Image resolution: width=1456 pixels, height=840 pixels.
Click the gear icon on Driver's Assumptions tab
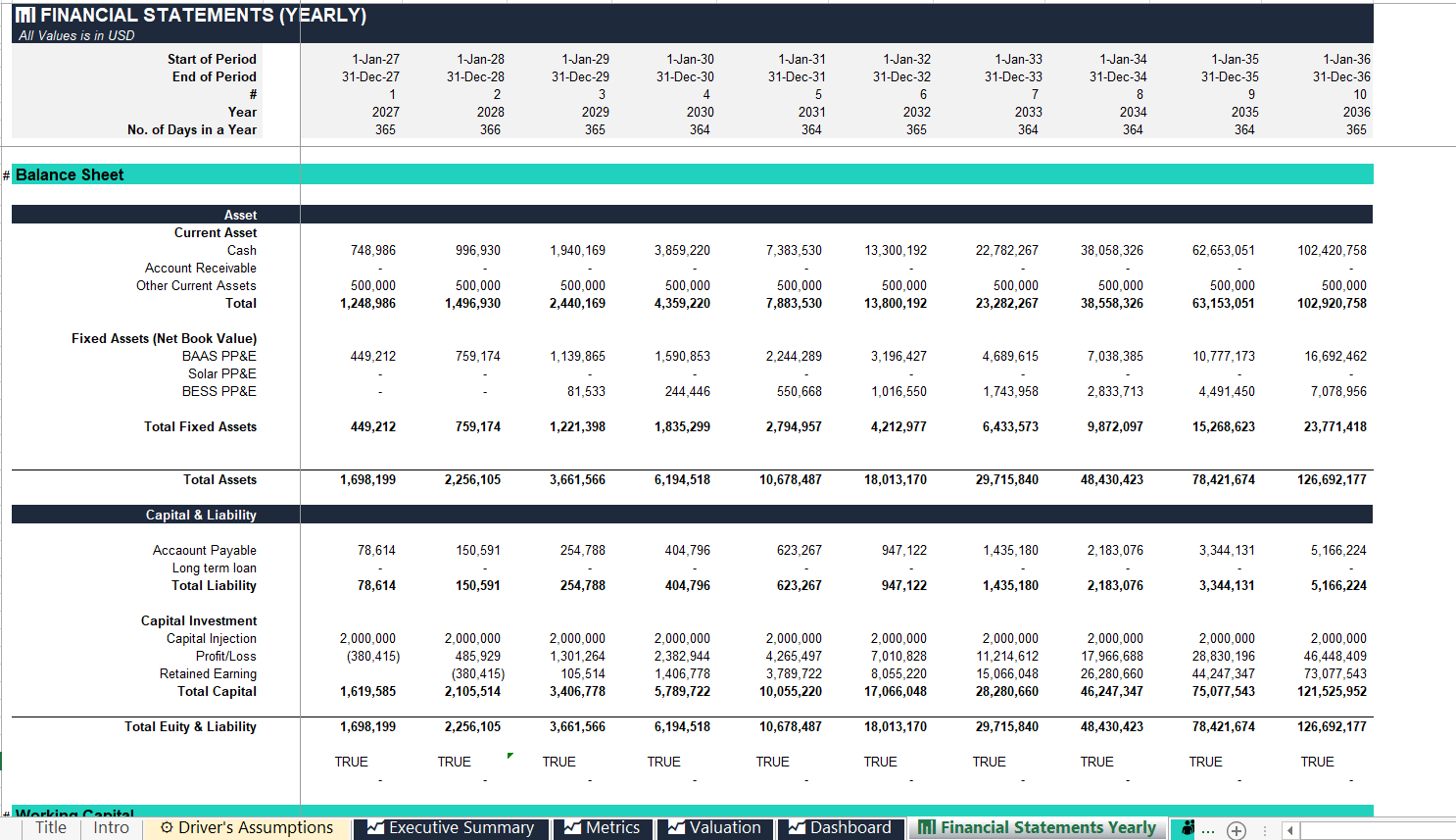point(167,828)
